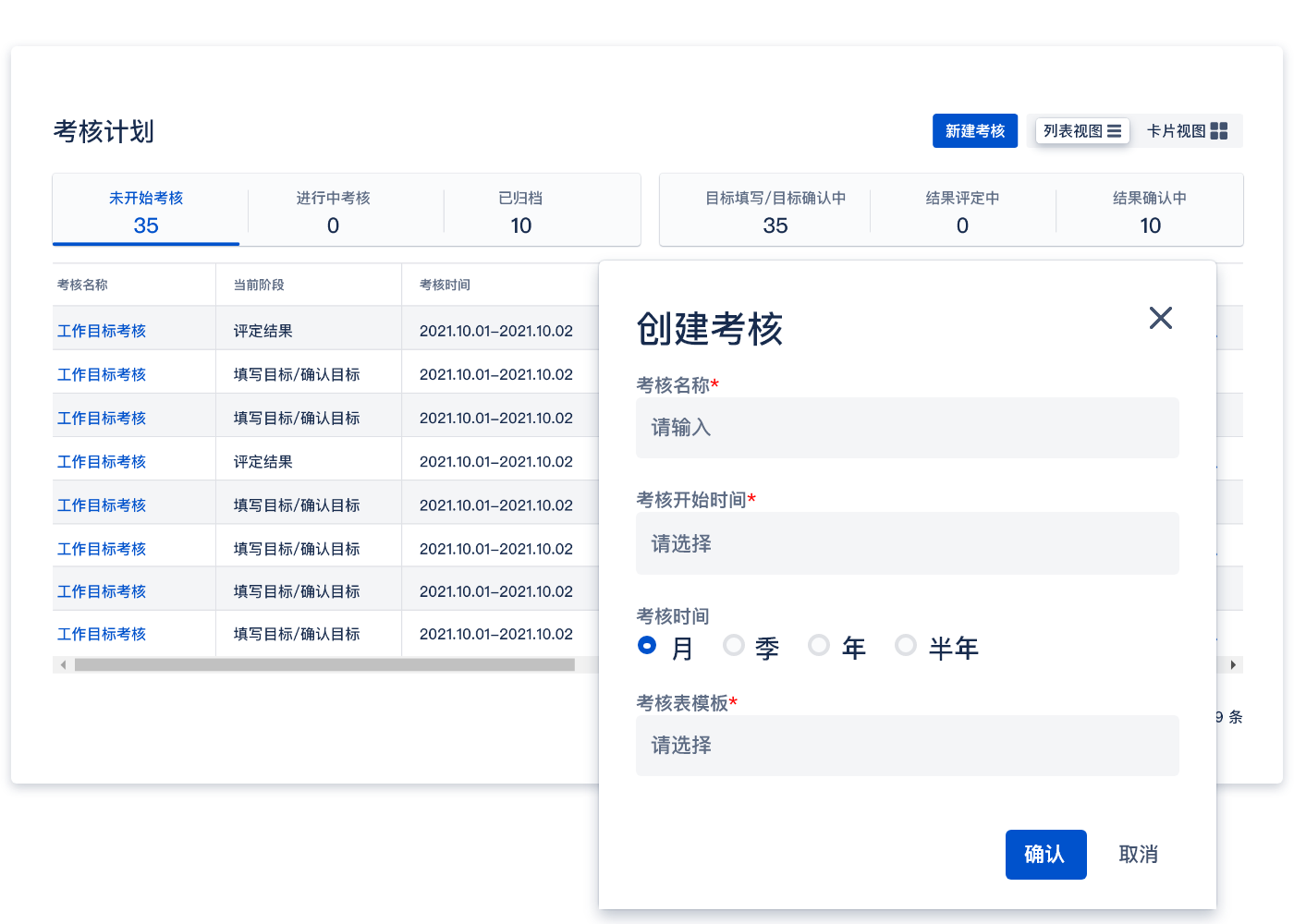Click the 新建考核 button
Screen dimensions: 1294x924
point(974,131)
